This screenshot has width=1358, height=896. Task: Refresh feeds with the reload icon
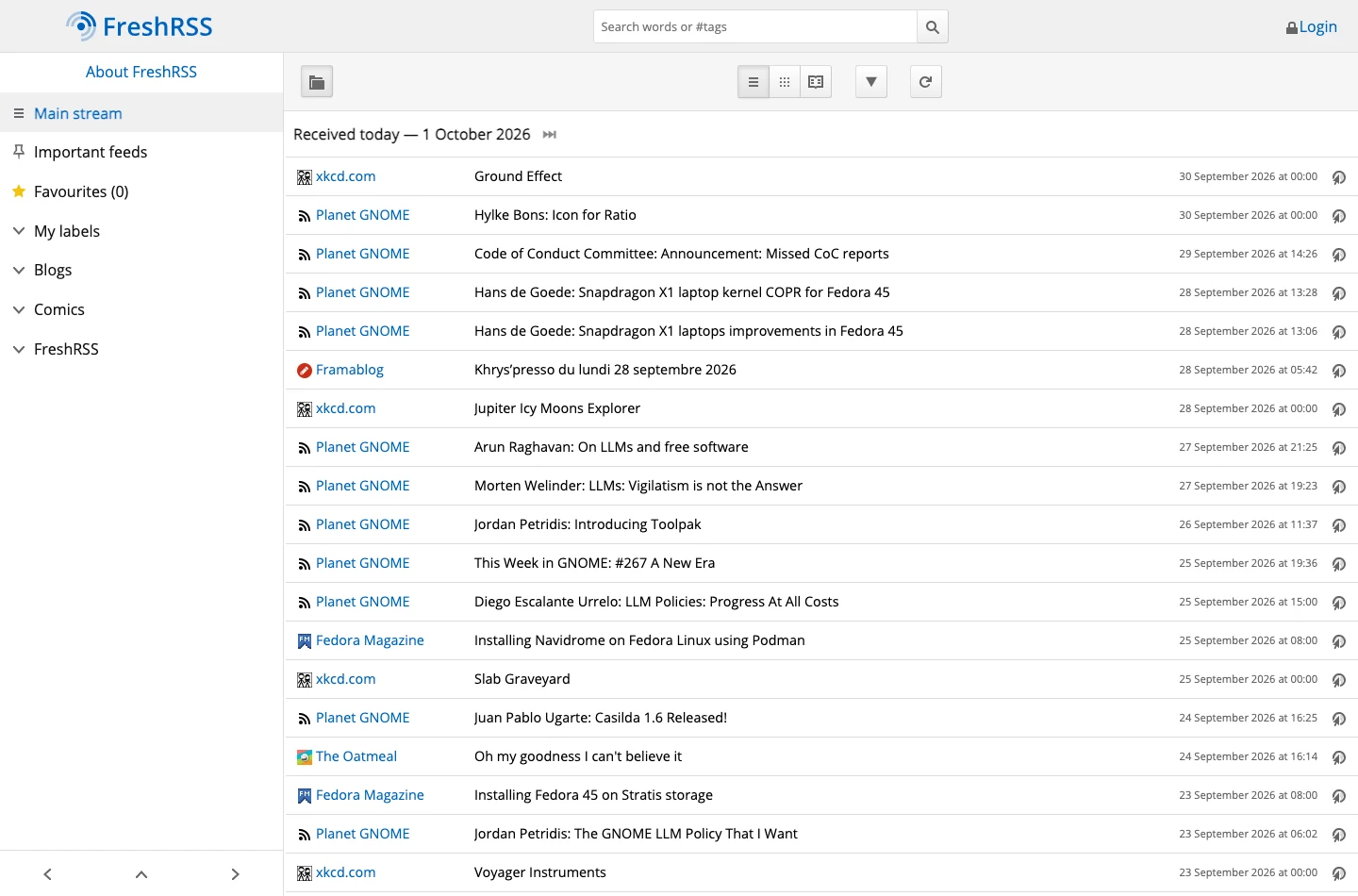pyautogui.click(x=926, y=82)
